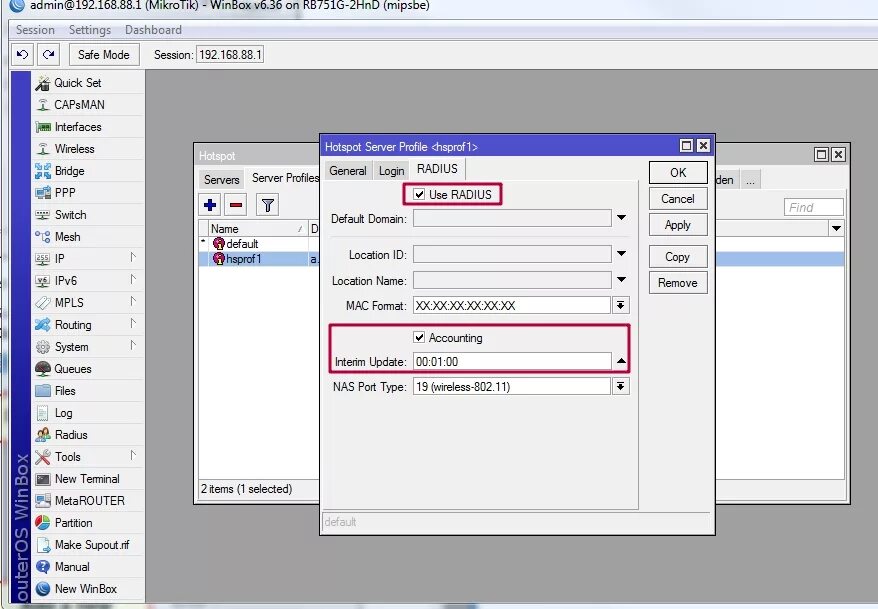Screen dimensions: 878x609
Task: Open the Session menu
Action: (35, 30)
